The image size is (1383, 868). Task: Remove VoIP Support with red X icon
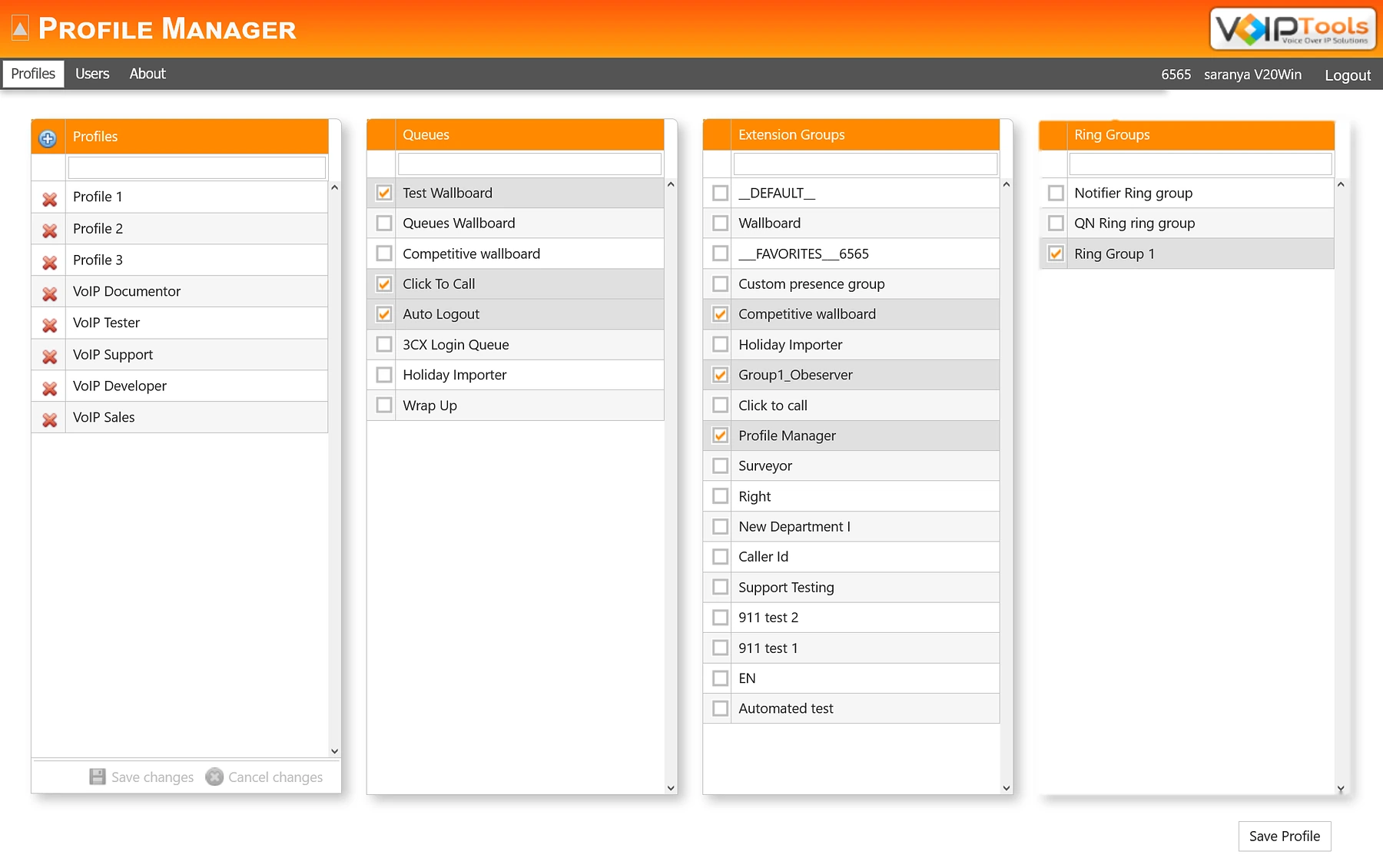coord(50,356)
